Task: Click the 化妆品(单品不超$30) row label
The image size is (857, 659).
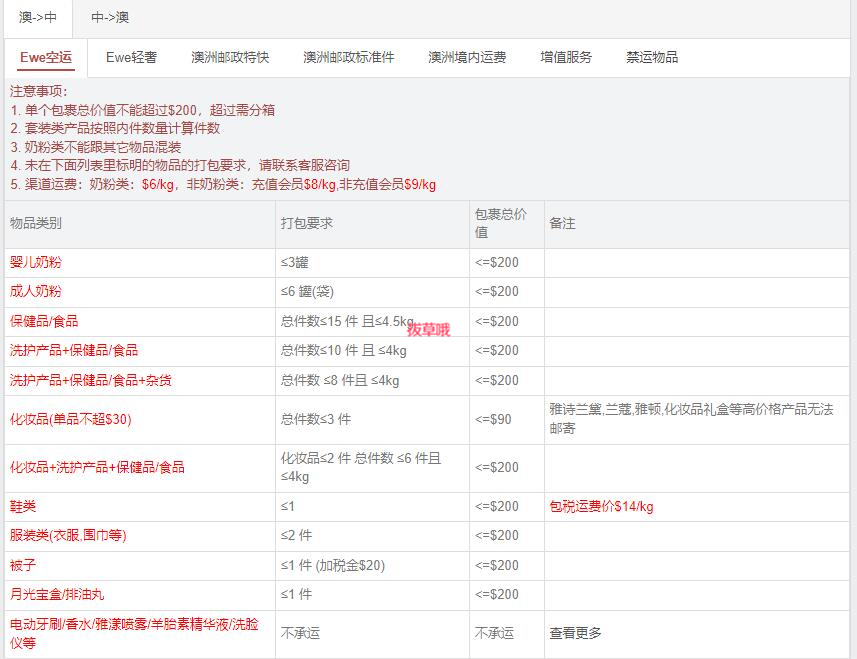Action: (x=71, y=419)
